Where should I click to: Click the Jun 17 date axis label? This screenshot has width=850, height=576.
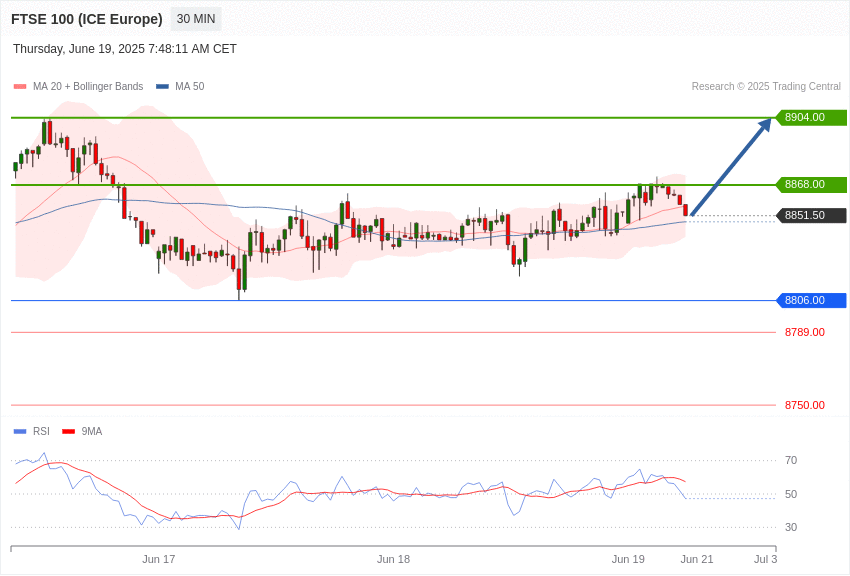click(159, 559)
